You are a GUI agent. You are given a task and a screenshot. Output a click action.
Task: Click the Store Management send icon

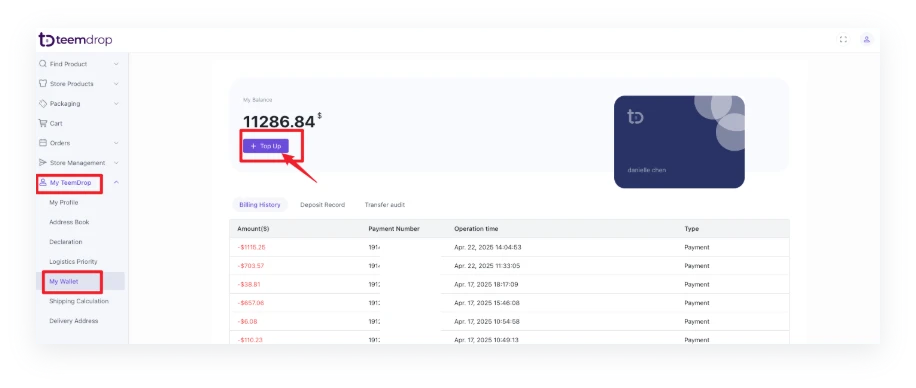pos(42,162)
